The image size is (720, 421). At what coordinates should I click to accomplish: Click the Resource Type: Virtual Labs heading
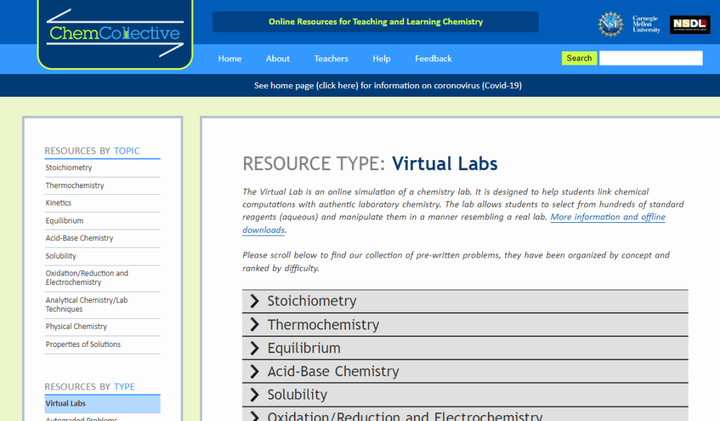(x=370, y=164)
